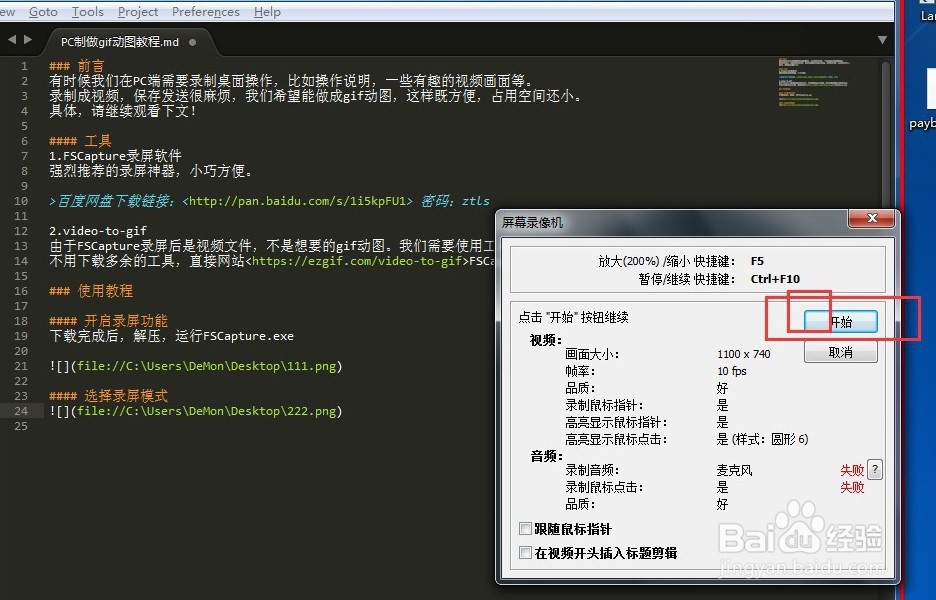Click the ? help icon beside 失败 in the recorder dialog
Viewport: 936px width, 600px height.
click(x=876, y=469)
